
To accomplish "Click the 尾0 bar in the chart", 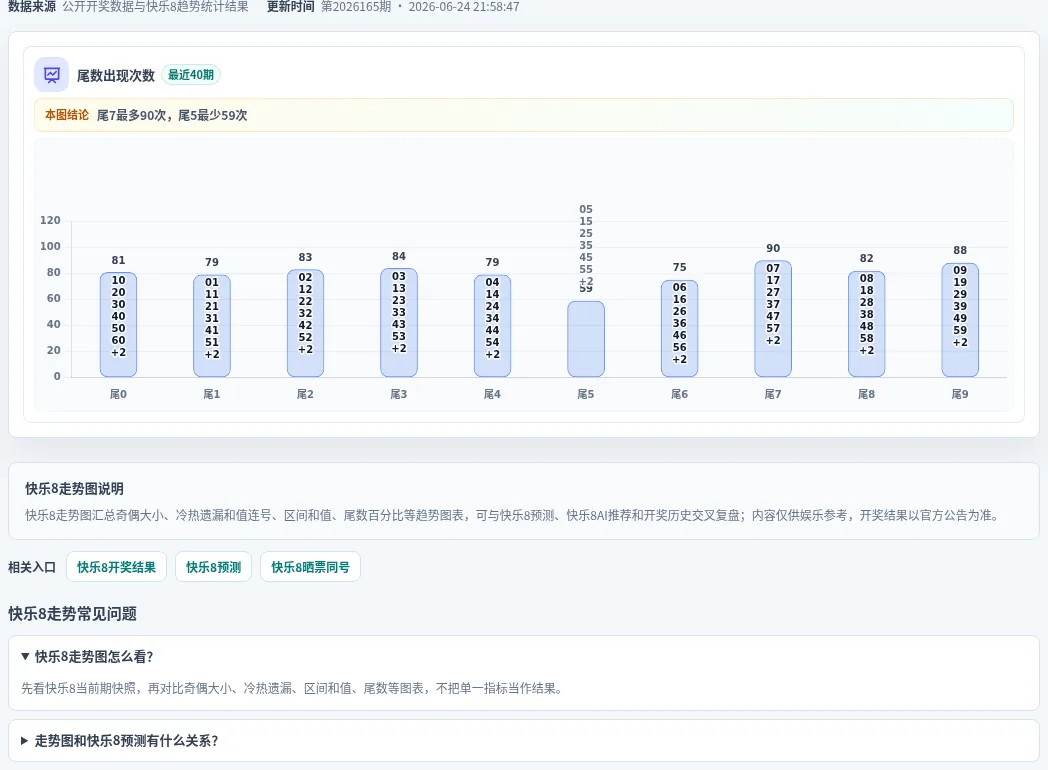I will click(x=118, y=324).
